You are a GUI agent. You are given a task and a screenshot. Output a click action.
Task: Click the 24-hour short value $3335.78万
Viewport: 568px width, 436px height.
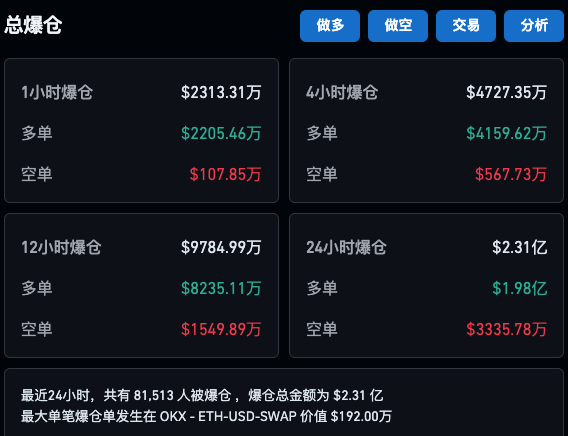506,330
